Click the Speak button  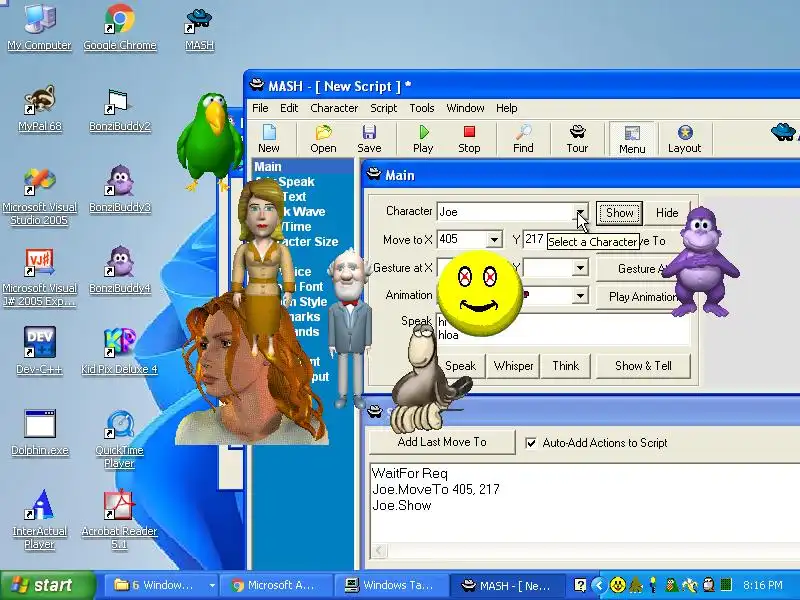460,366
